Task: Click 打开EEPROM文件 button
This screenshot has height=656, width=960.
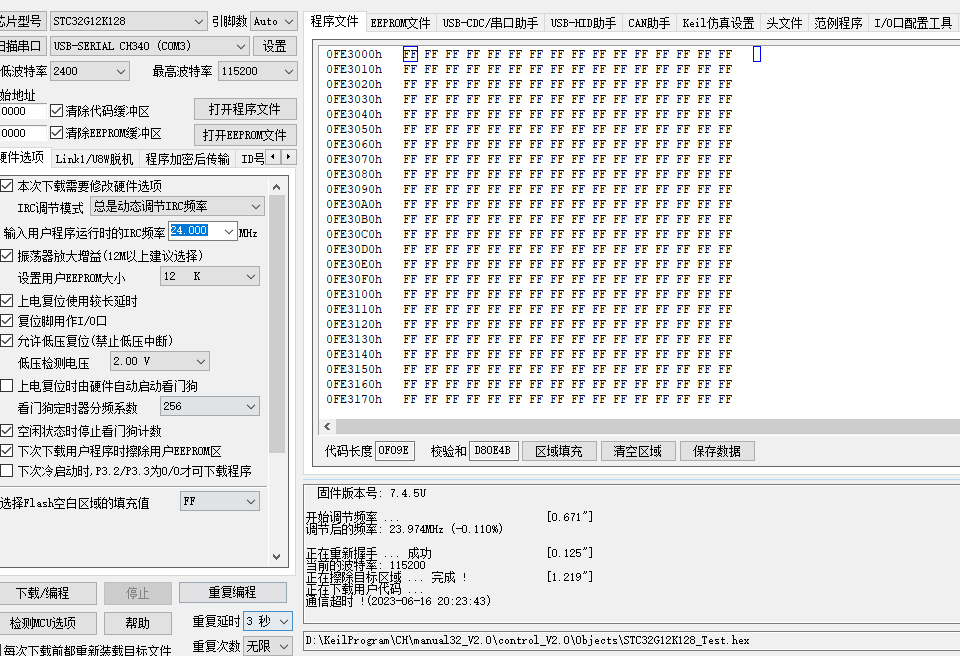Action: (x=245, y=135)
